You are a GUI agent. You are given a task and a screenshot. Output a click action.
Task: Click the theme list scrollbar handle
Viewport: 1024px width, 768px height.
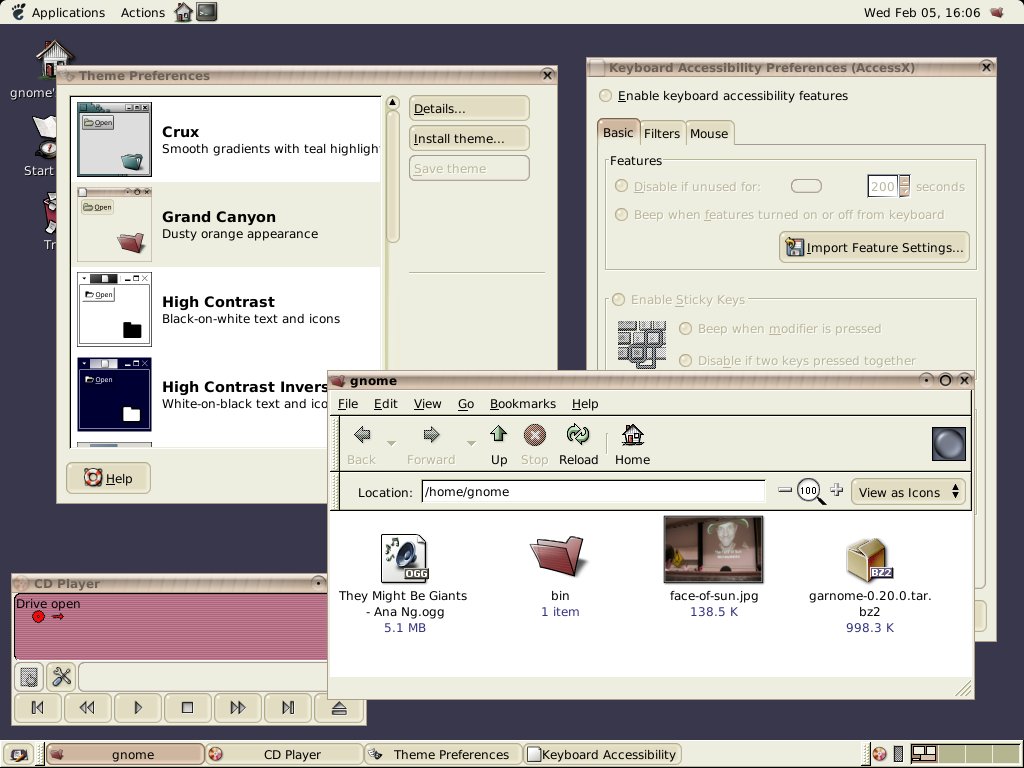(392, 176)
